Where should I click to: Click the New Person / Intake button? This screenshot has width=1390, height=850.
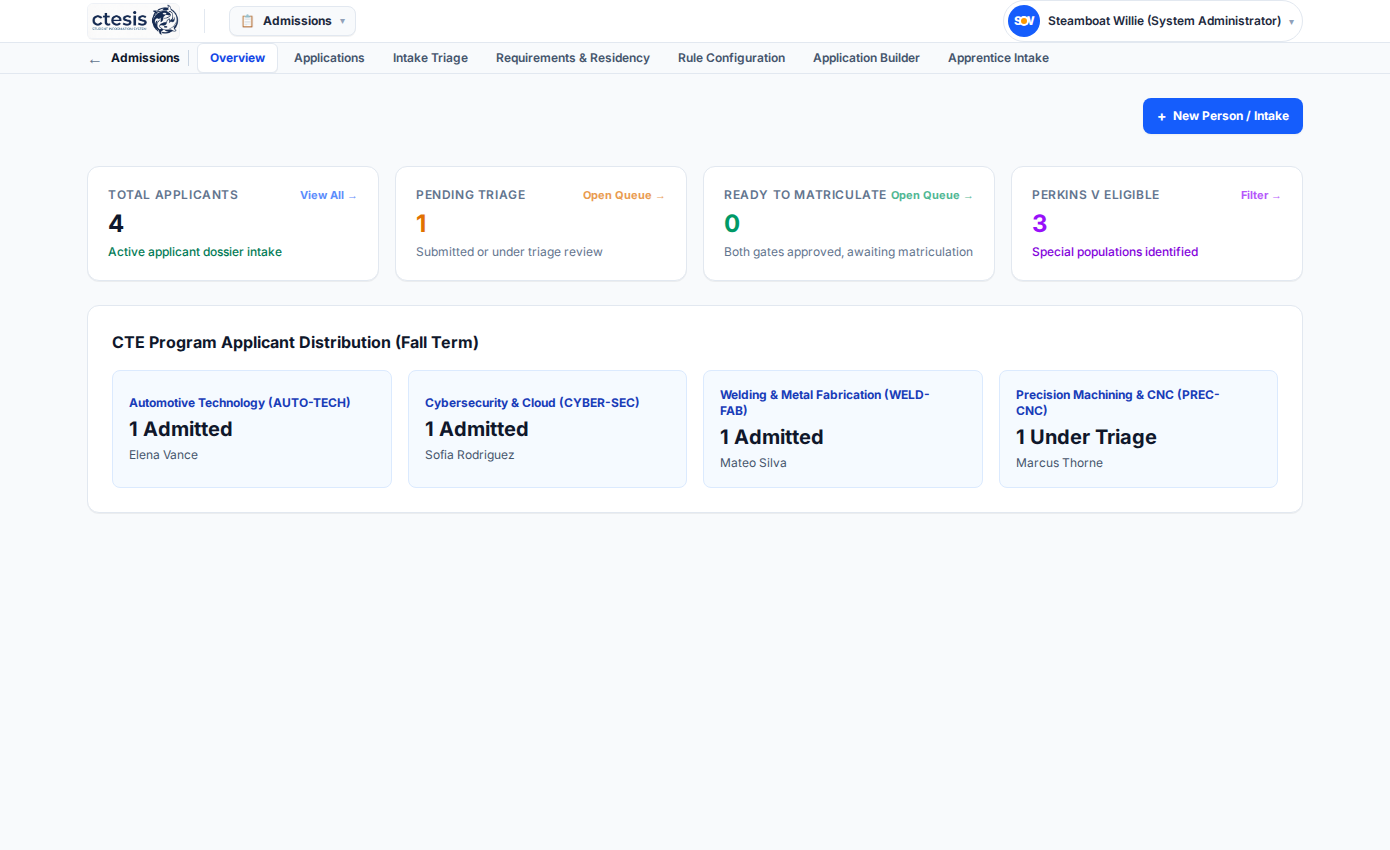coord(1223,116)
